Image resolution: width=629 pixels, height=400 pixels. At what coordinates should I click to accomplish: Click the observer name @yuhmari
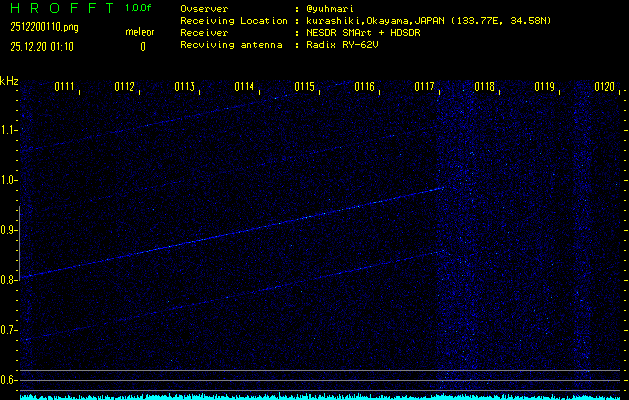(329, 9)
